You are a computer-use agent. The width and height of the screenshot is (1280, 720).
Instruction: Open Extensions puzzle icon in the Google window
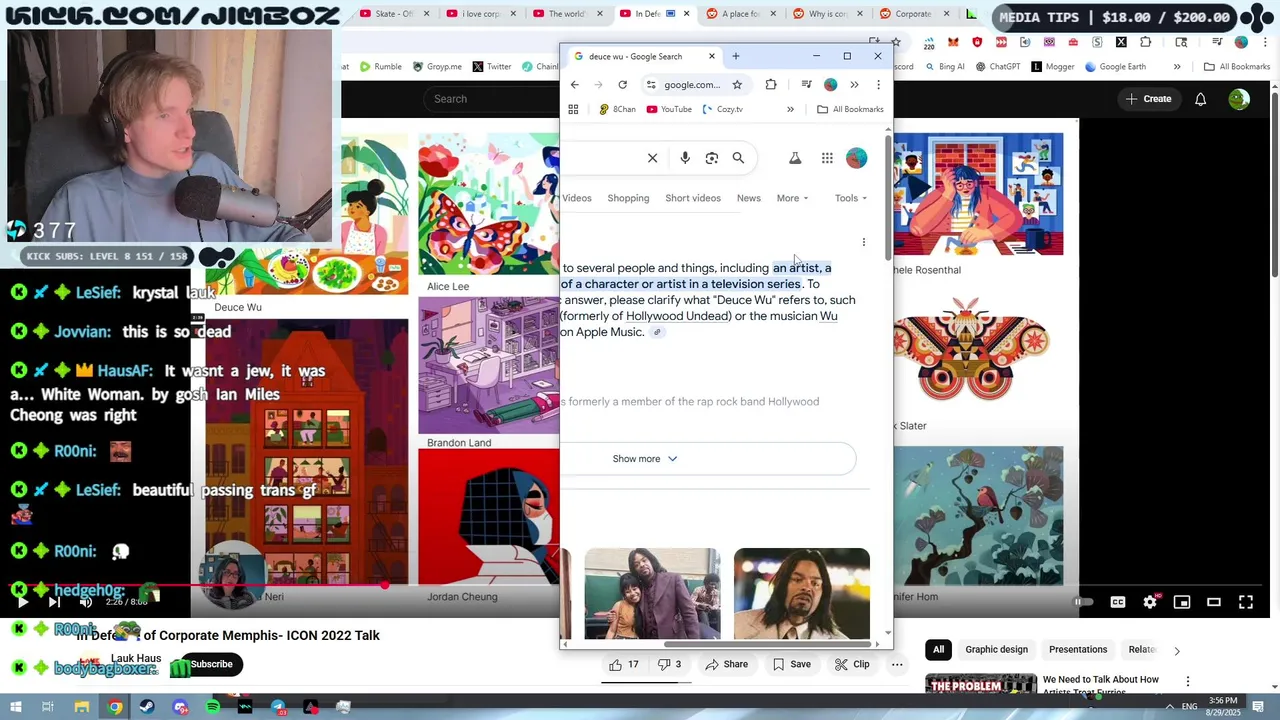point(771,85)
